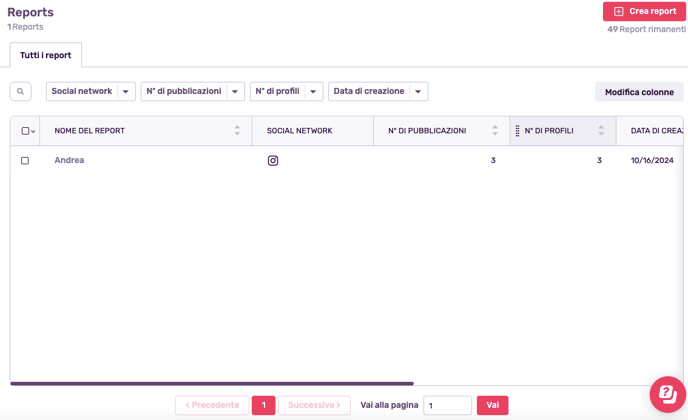
Task: Open the Andrea report link
Action: (x=69, y=160)
